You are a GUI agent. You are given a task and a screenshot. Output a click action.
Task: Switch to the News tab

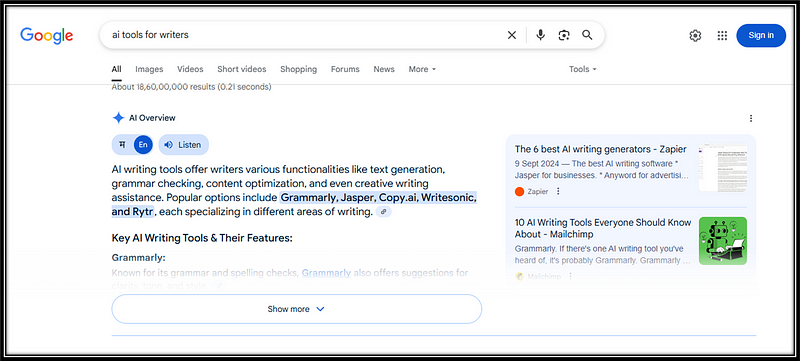[x=384, y=69]
